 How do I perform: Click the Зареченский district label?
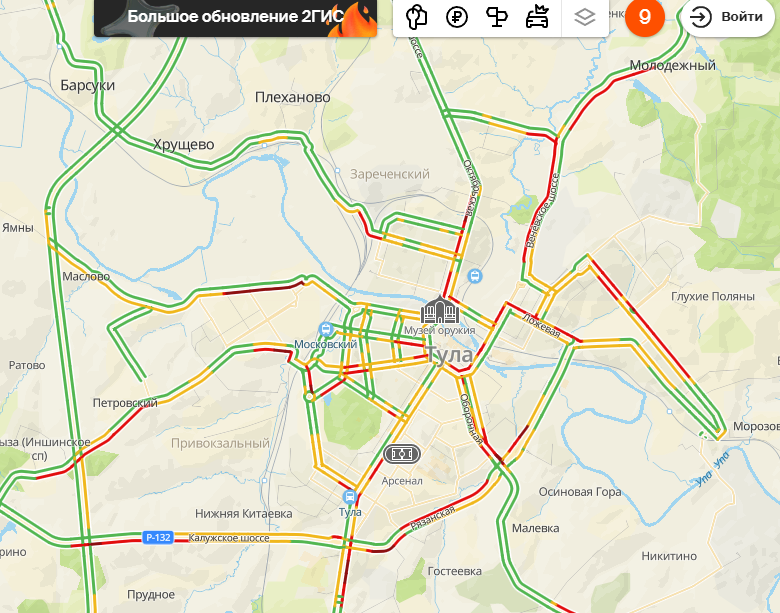tap(390, 174)
